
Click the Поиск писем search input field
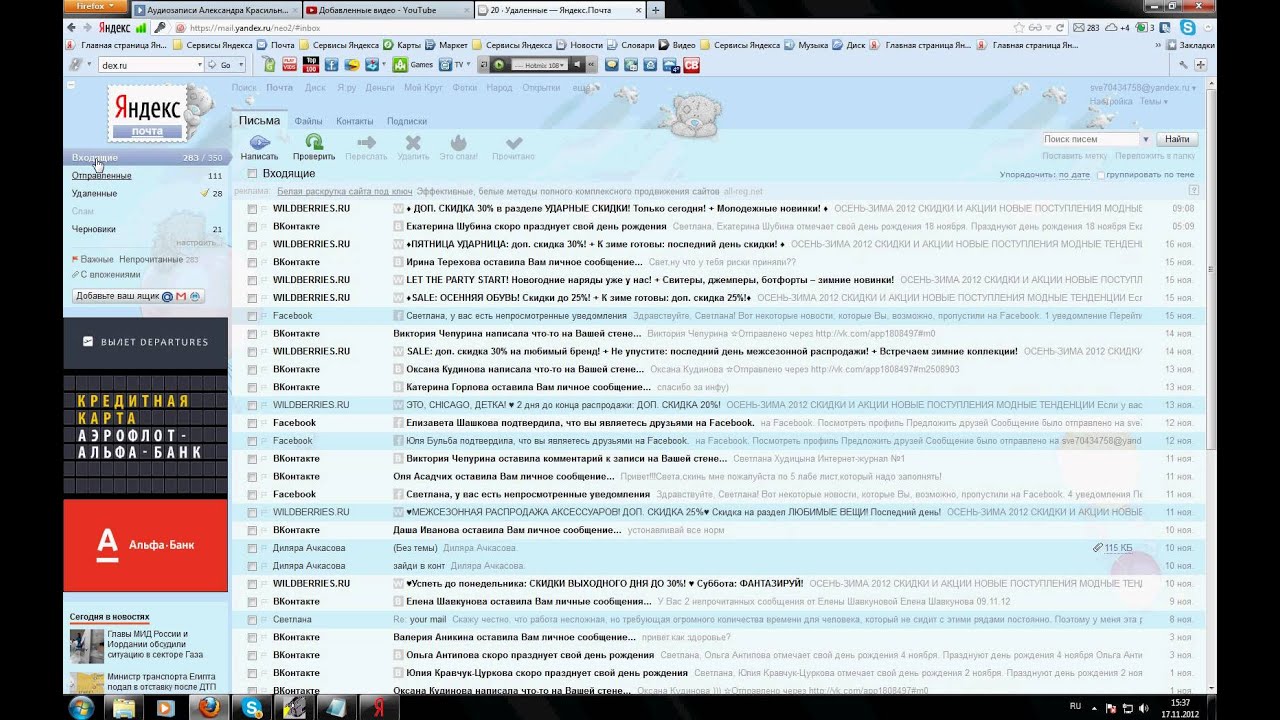pos(1090,139)
